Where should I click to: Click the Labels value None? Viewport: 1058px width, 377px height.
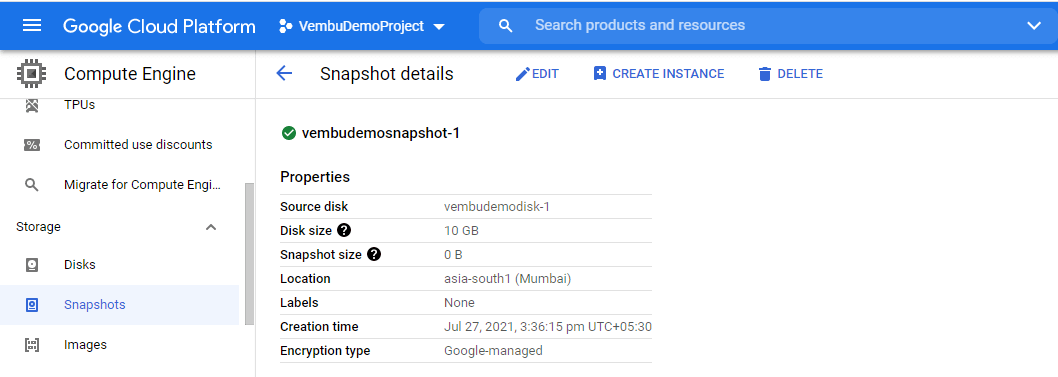[460, 303]
